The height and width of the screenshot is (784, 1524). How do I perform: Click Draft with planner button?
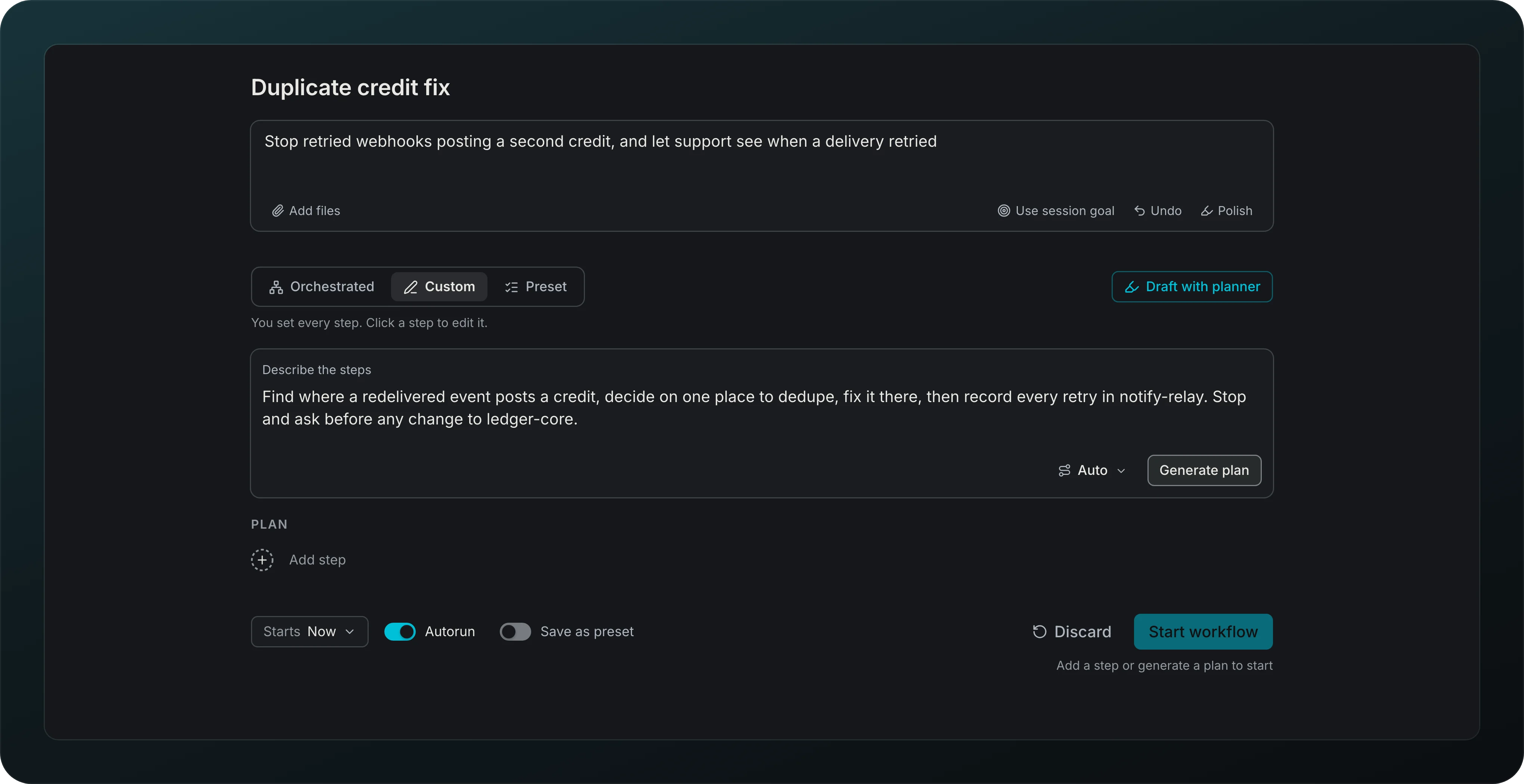tap(1192, 287)
